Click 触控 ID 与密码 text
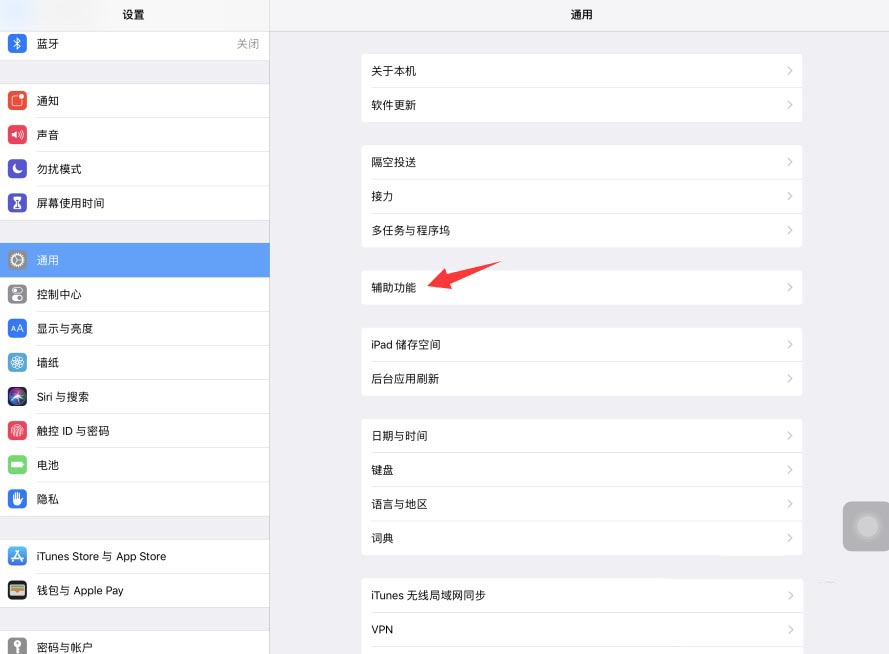The height and width of the screenshot is (654, 889). coord(73,431)
